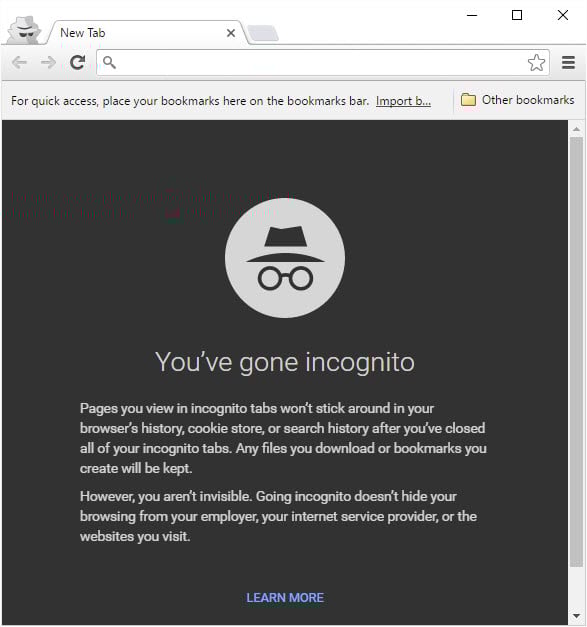This screenshot has width=587, height=627.
Task: Open a new tab with the tab button
Action: pyautogui.click(x=262, y=33)
